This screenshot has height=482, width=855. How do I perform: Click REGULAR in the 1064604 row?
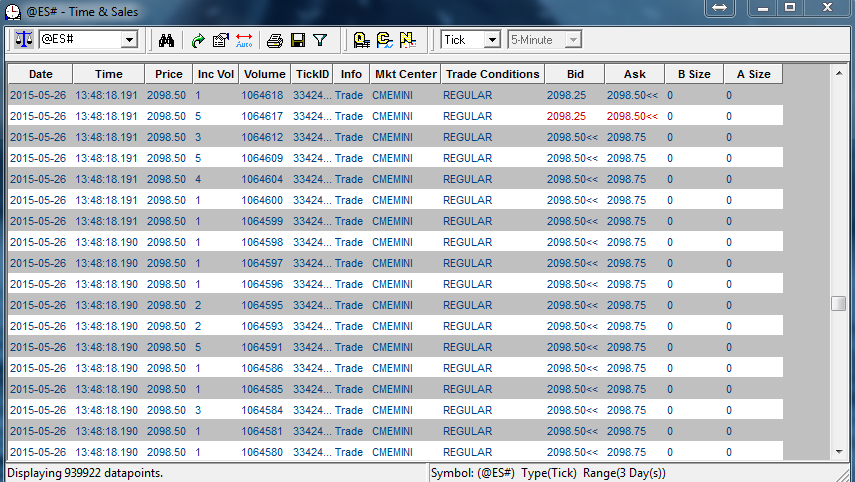pos(467,179)
